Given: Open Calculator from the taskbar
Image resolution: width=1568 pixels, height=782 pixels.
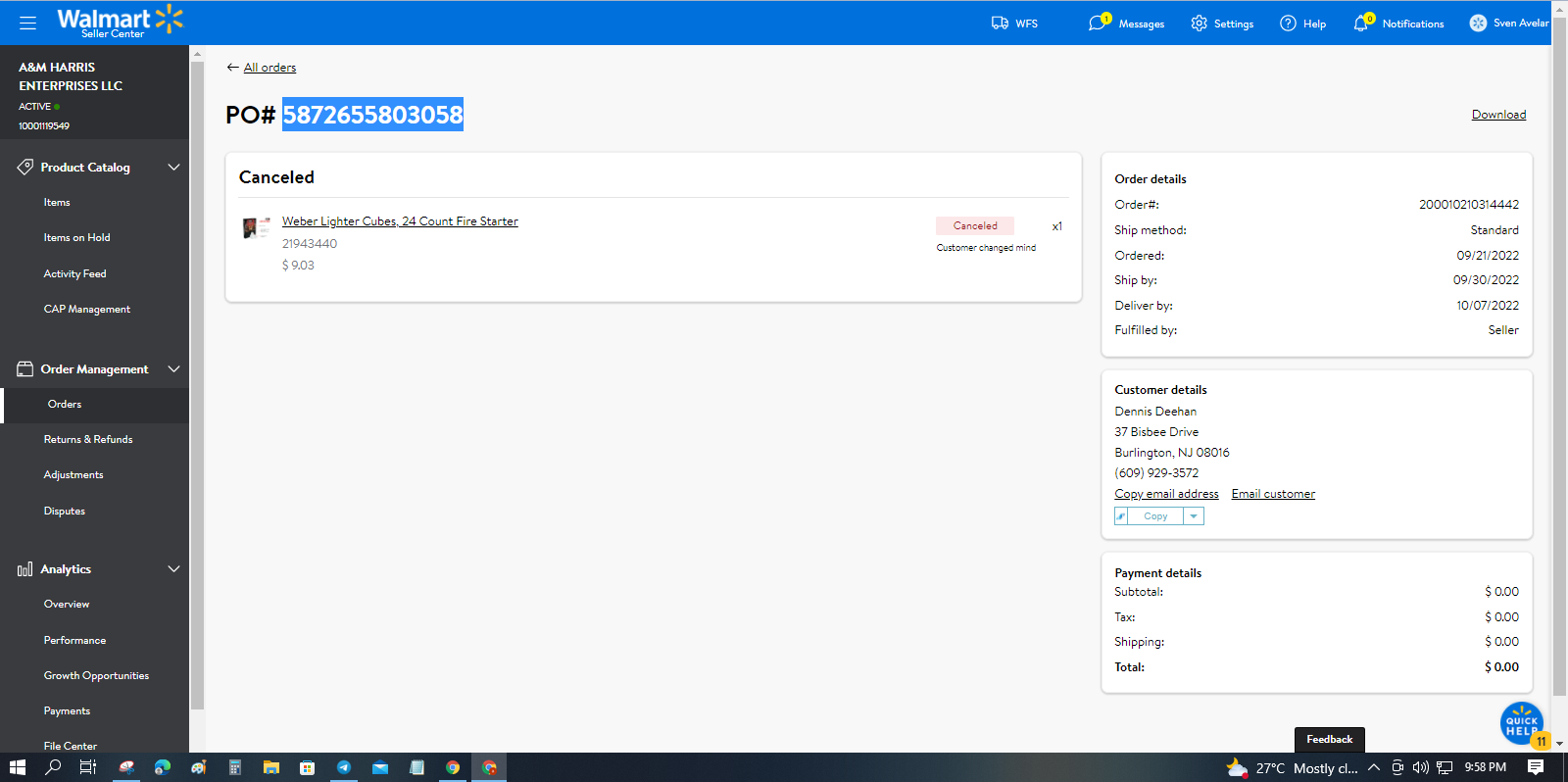Looking at the screenshot, I should point(235,767).
